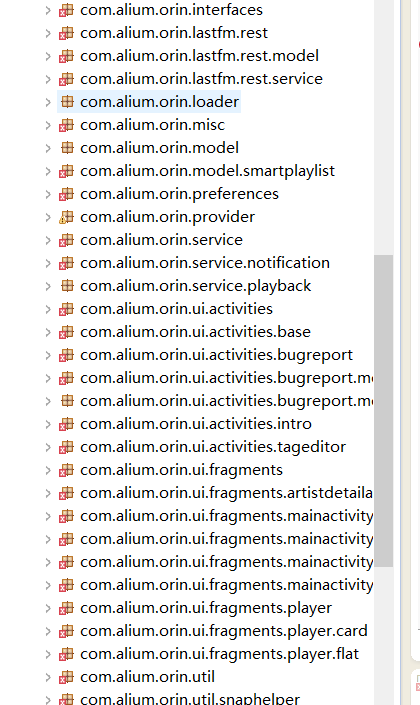The image size is (420, 705).
Task: Click the com.alium.orin.model package icon
Action: (67, 147)
